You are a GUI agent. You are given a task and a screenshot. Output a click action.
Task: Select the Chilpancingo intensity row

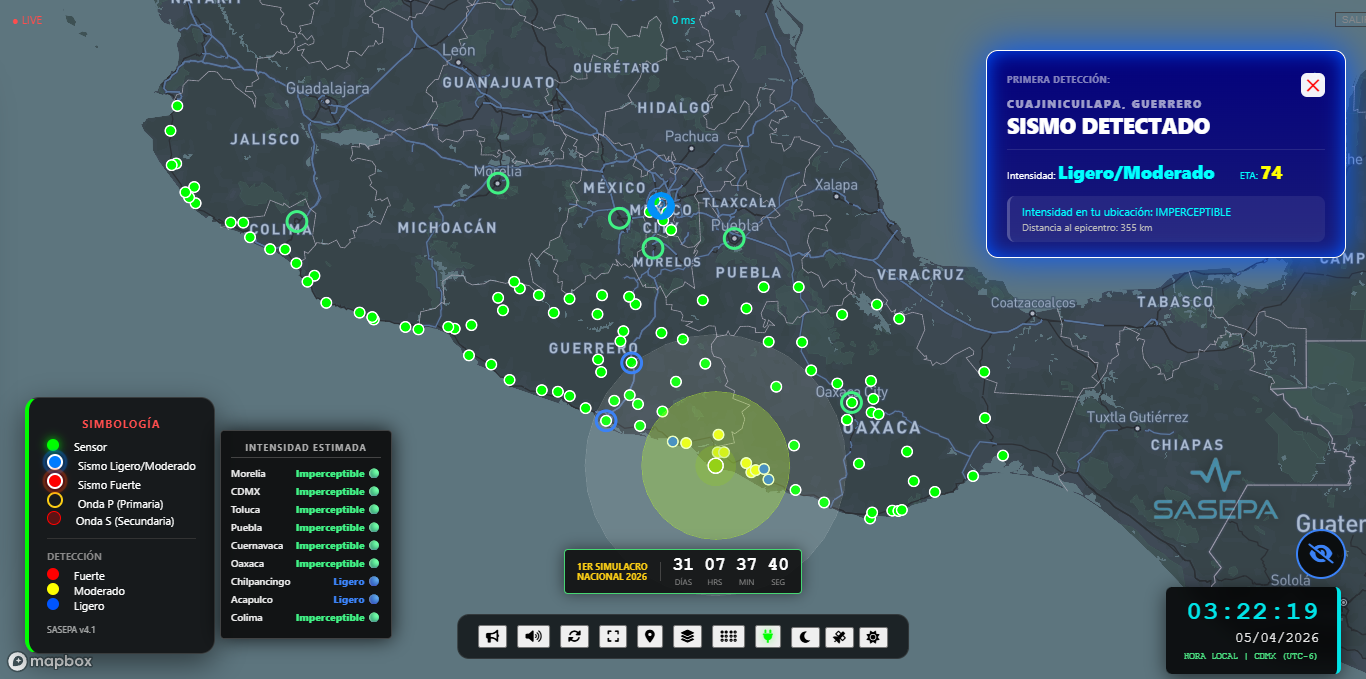(x=304, y=582)
